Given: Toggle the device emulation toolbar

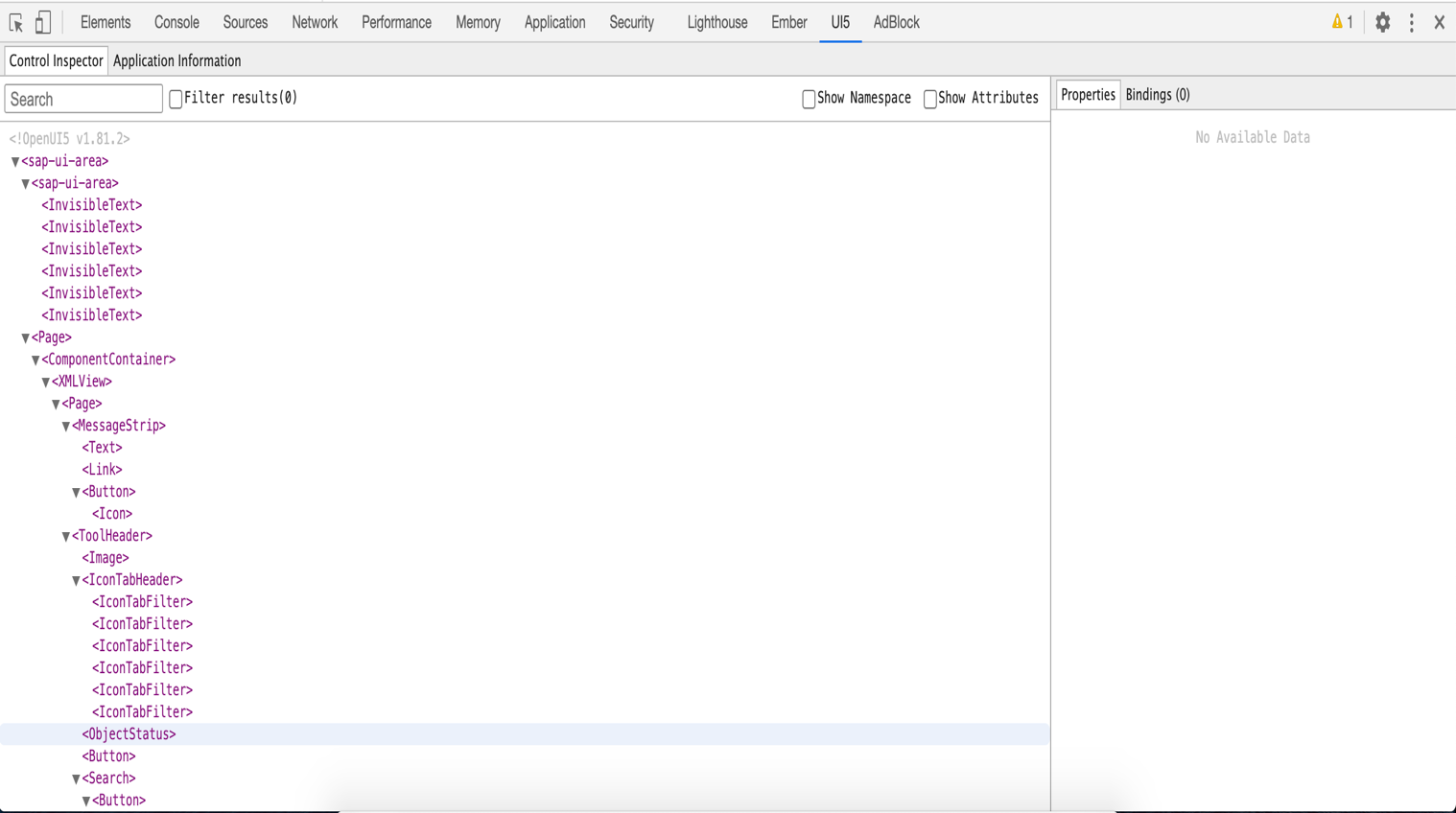Looking at the screenshot, I should click(x=40, y=21).
